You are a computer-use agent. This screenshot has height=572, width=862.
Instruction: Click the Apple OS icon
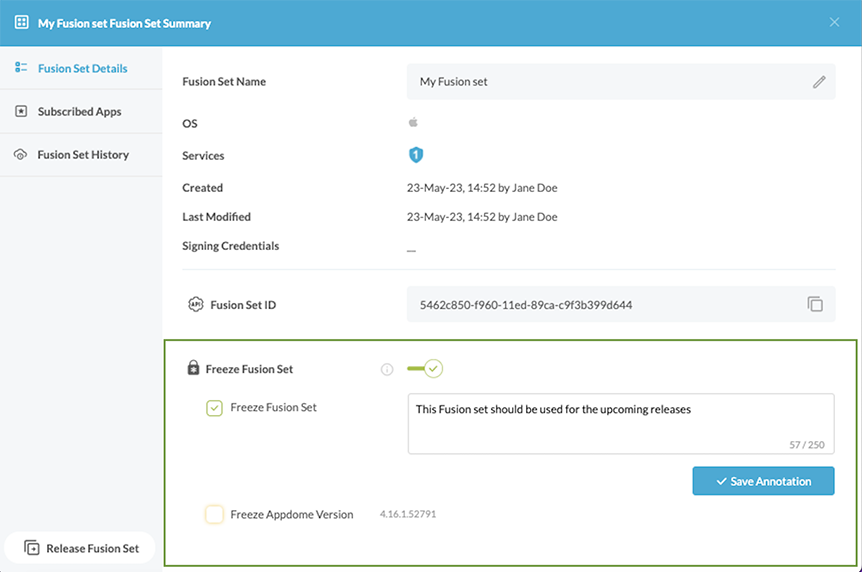click(x=413, y=123)
